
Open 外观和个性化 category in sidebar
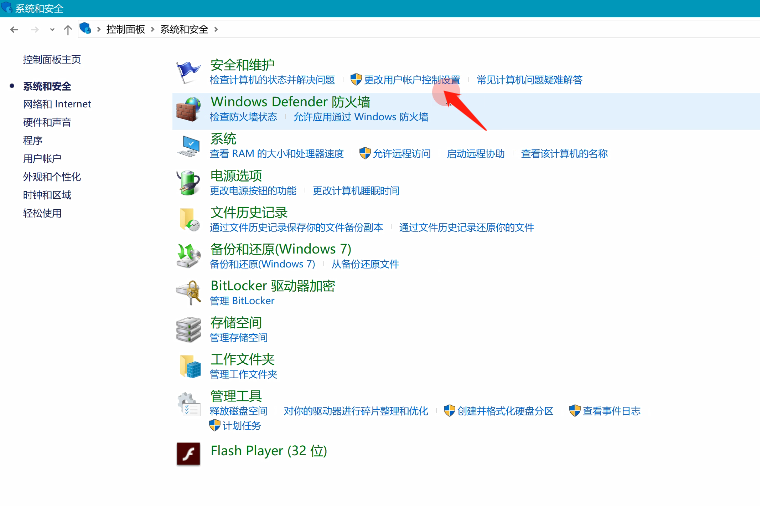point(52,177)
